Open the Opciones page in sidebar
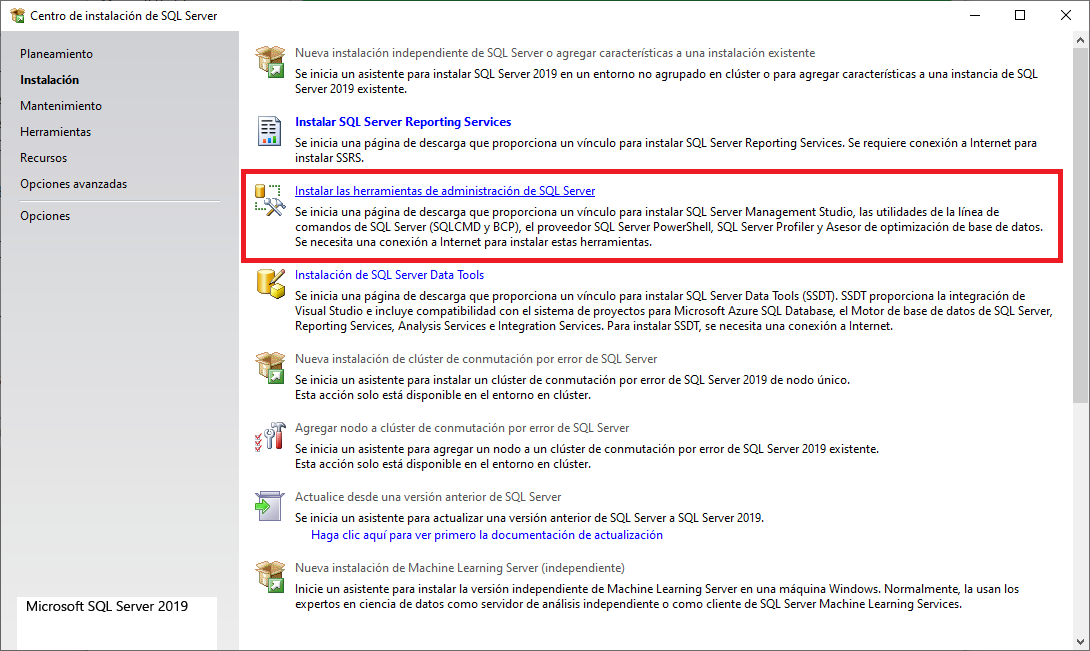1090x651 pixels. click(x=45, y=216)
